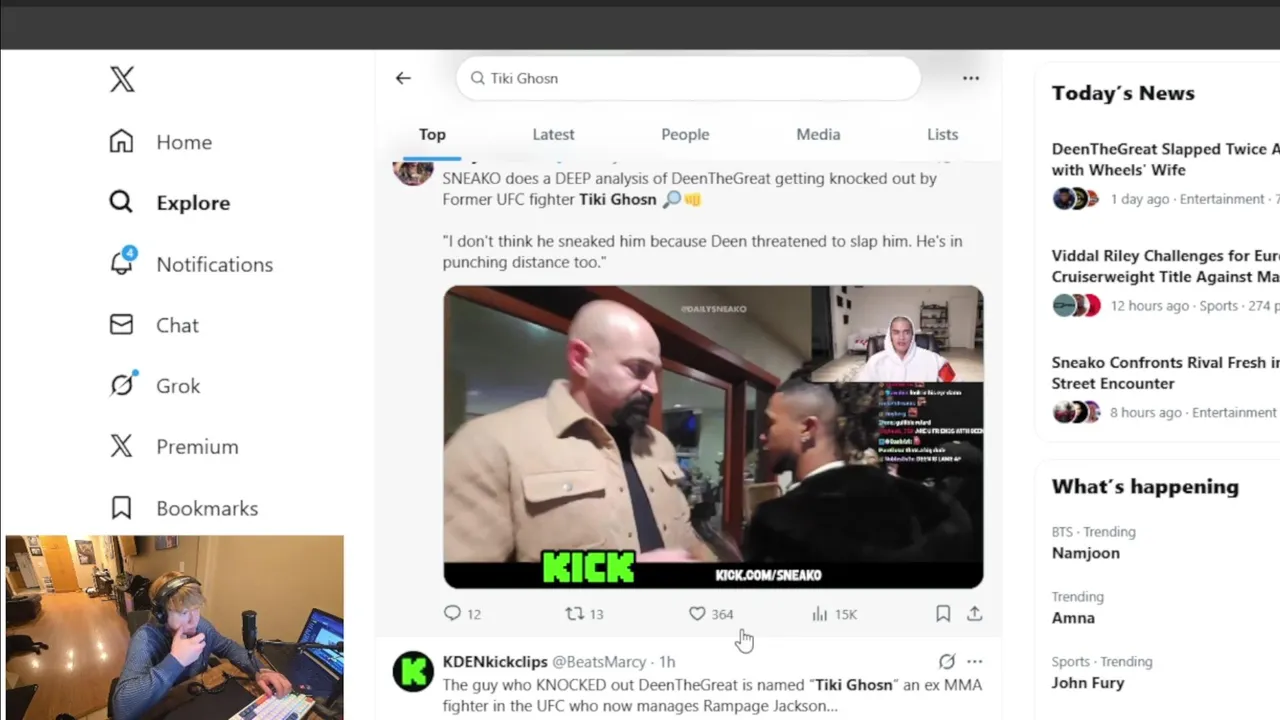Bookmark the SNEAKO analysis post
The height and width of the screenshot is (720, 1280).
[x=943, y=614]
